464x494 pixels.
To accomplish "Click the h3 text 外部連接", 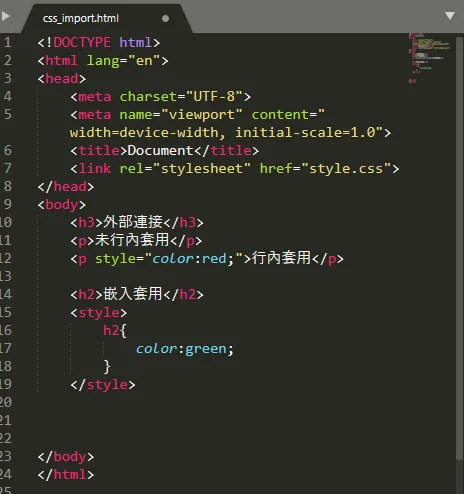I will (133, 222).
